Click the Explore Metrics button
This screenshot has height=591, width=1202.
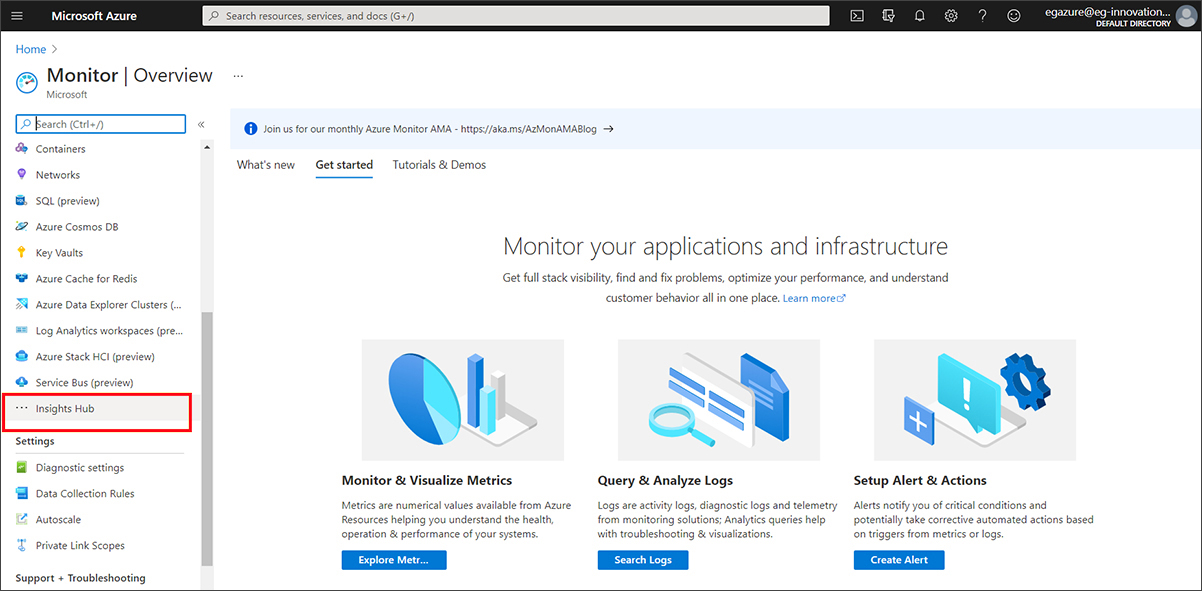click(x=394, y=560)
